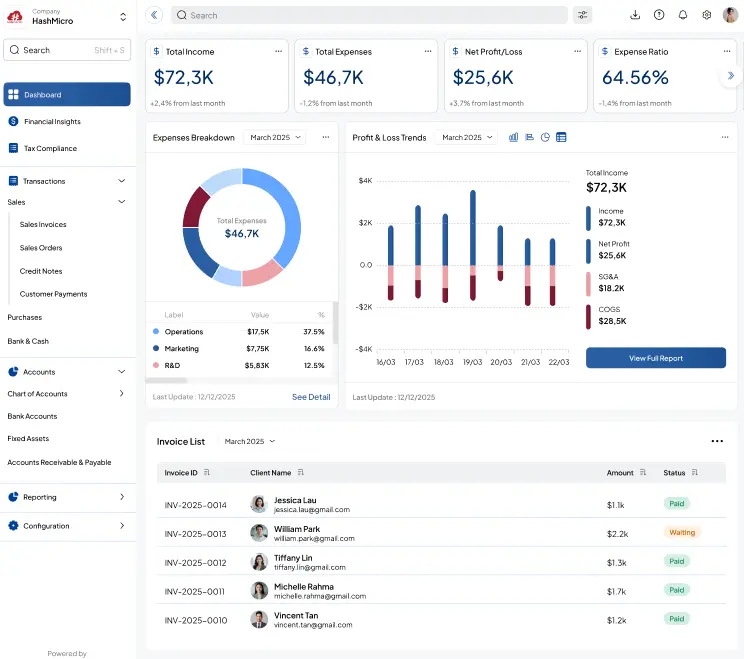Screen dimensions: 744x659
Task: Click the View Full Report button
Action: 655,358
